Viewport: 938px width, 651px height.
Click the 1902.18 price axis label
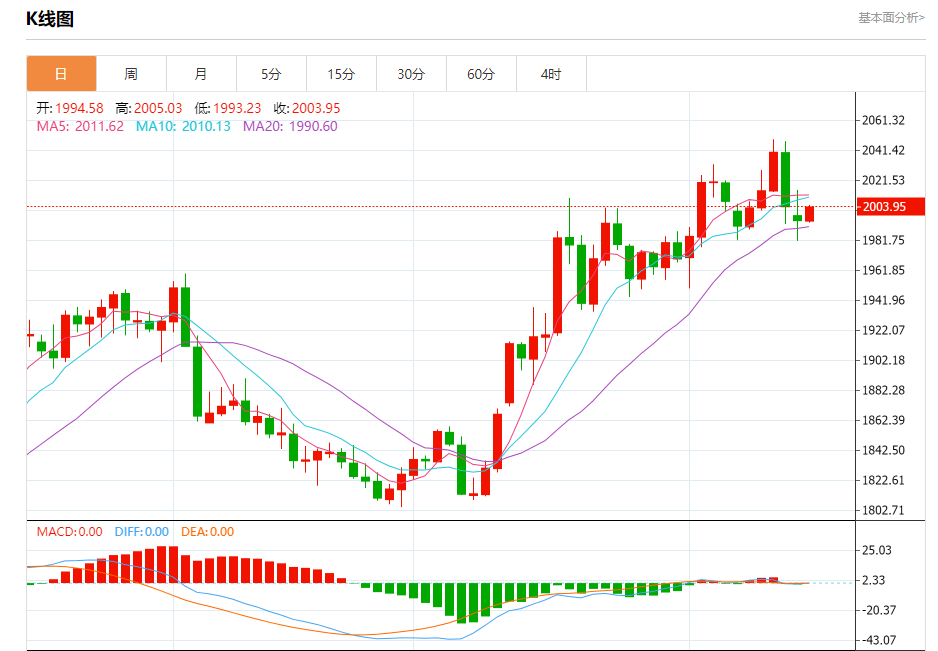(883, 360)
